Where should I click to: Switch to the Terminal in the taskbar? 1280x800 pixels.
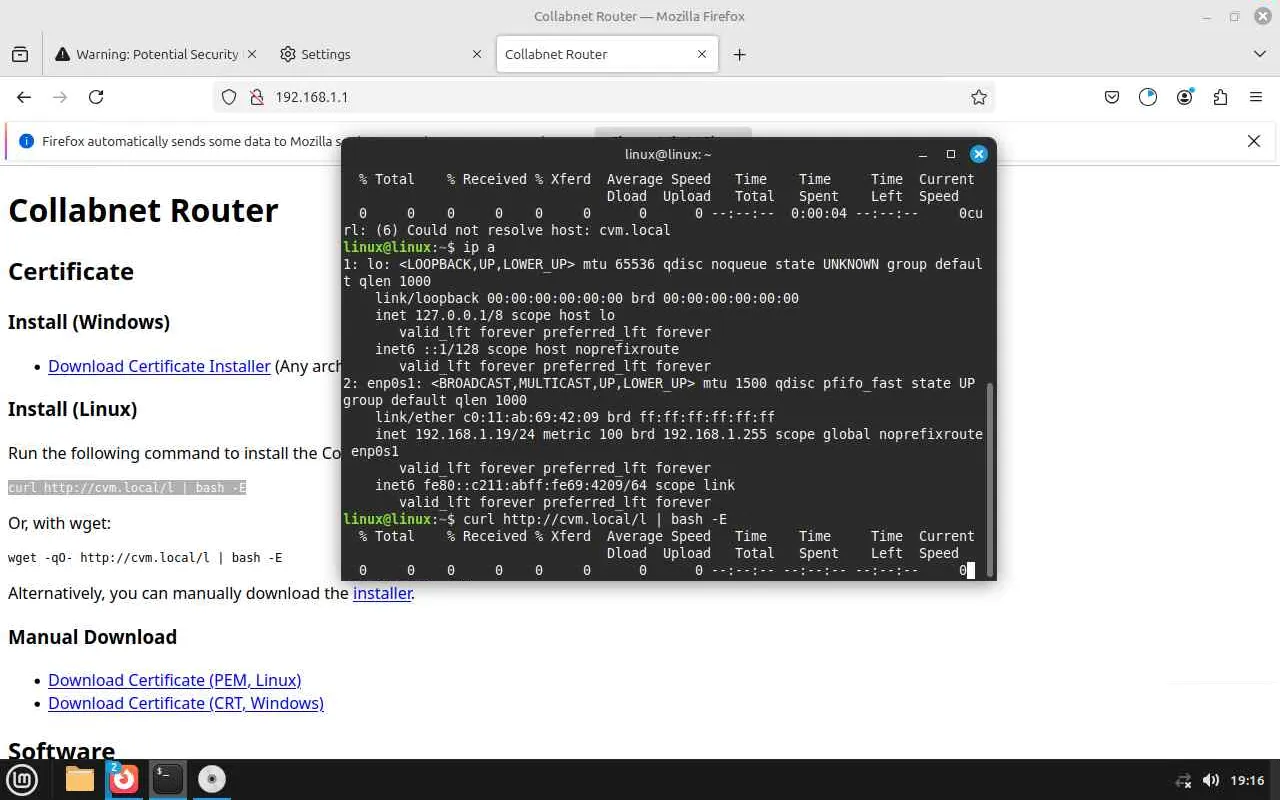click(168, 779)
